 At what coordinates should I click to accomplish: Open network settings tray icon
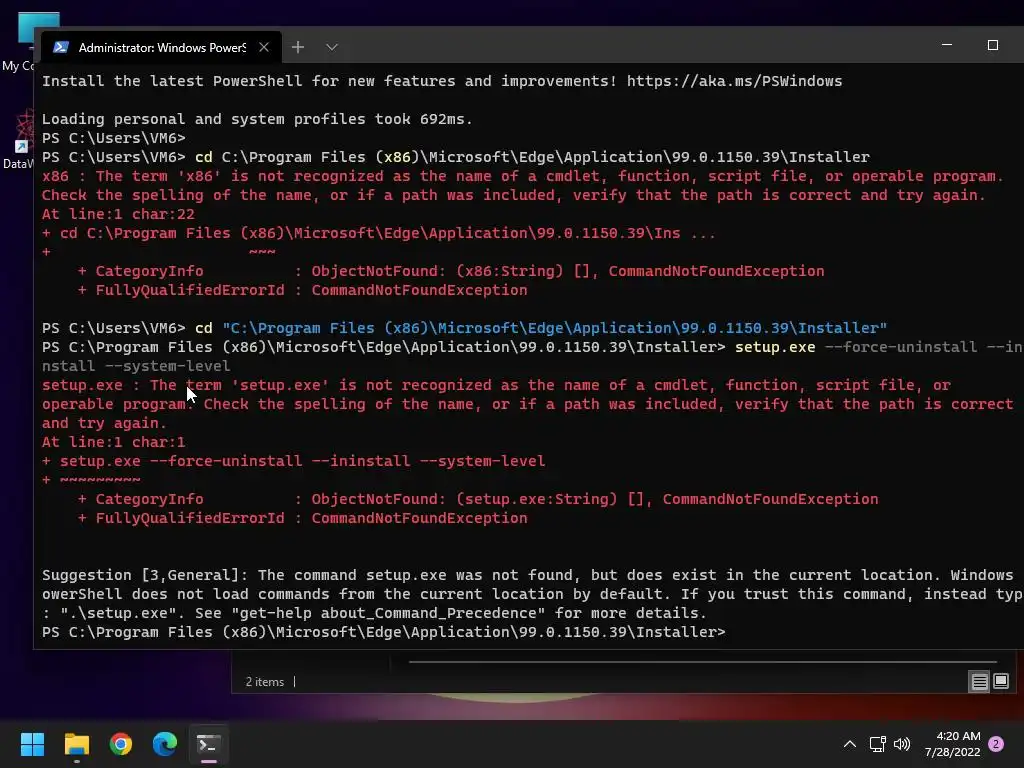(x=877, y=744)
